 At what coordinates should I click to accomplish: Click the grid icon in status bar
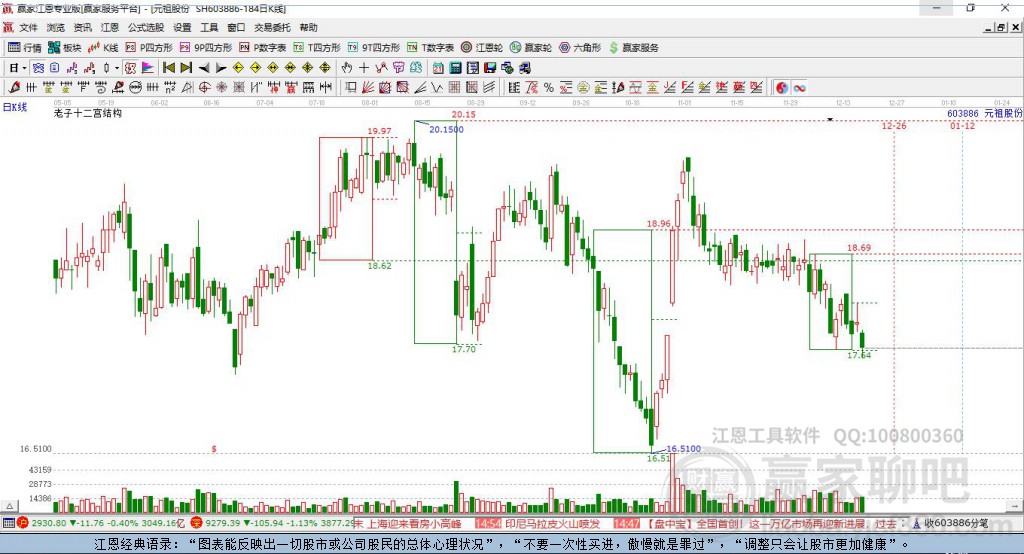(x=8, y=523)
